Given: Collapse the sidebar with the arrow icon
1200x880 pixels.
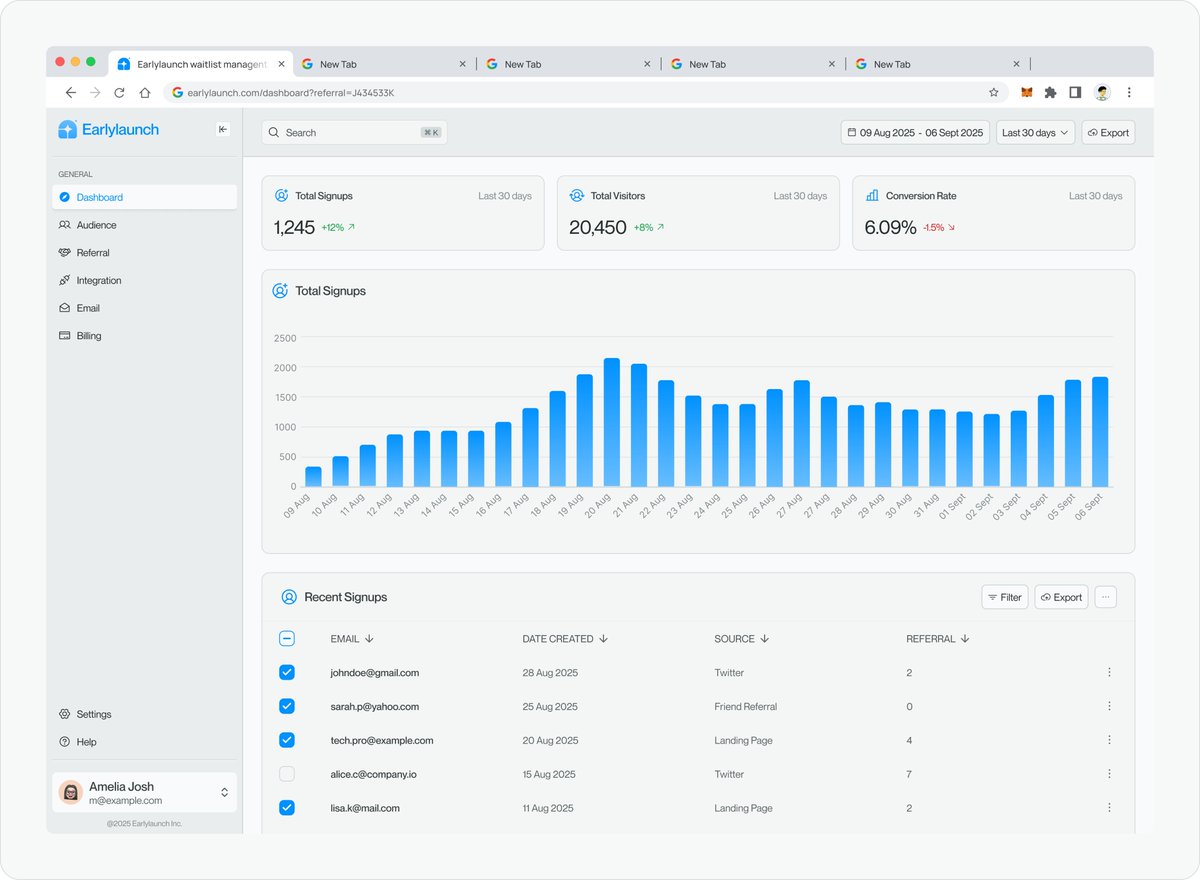Looking at the screenshot, I should tap(222, 128).
